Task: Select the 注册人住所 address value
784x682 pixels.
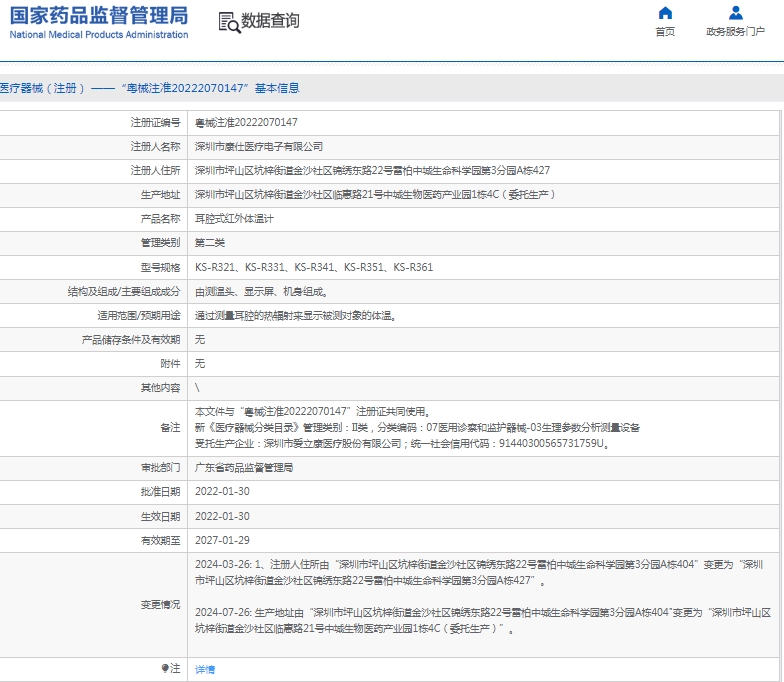Action: click(372, 170)
